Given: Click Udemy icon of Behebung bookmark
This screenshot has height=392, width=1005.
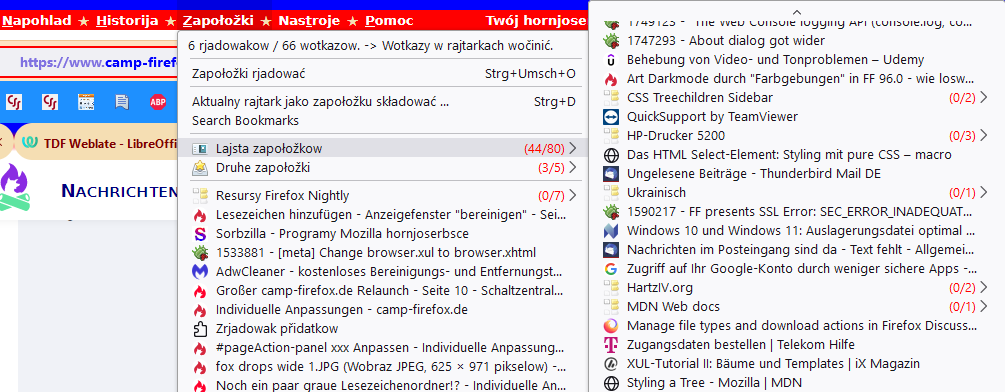Looking at the screenshot, I should coord(611,60).
